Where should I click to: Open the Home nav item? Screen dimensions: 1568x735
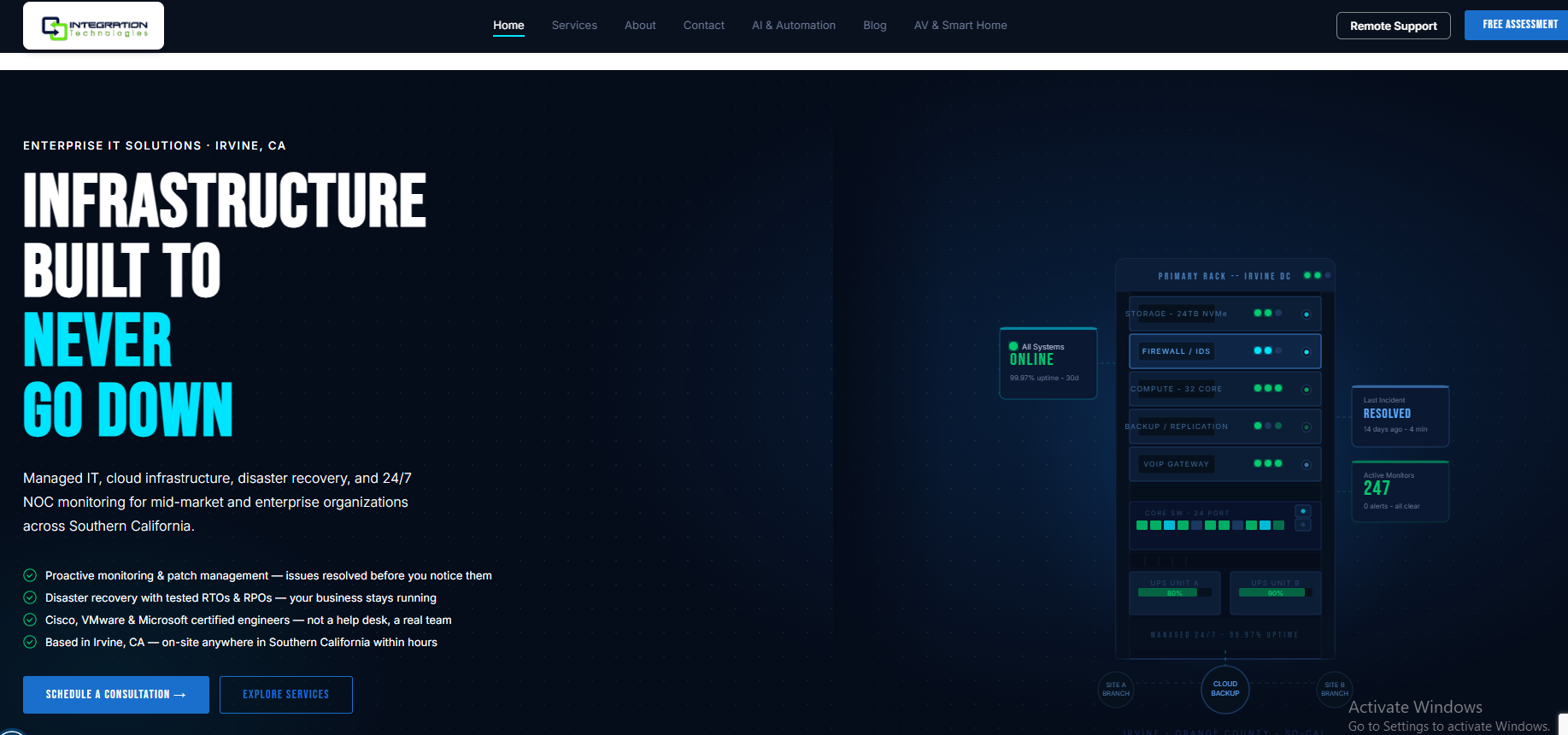[x=508, y=26]
